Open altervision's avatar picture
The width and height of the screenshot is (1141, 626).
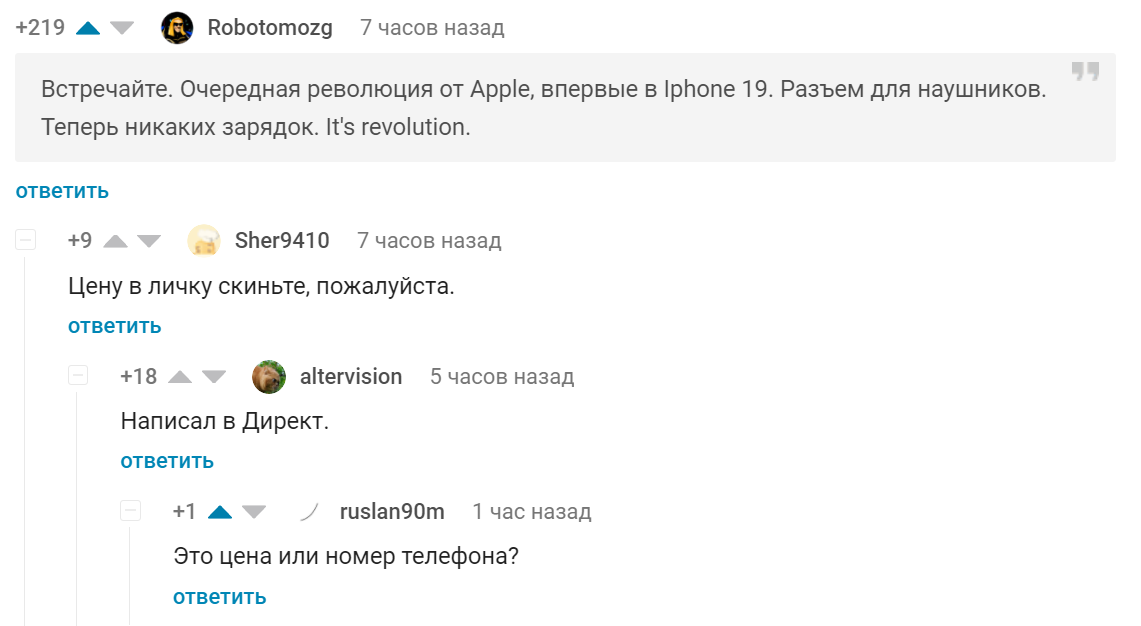click(x=269, y=377)
